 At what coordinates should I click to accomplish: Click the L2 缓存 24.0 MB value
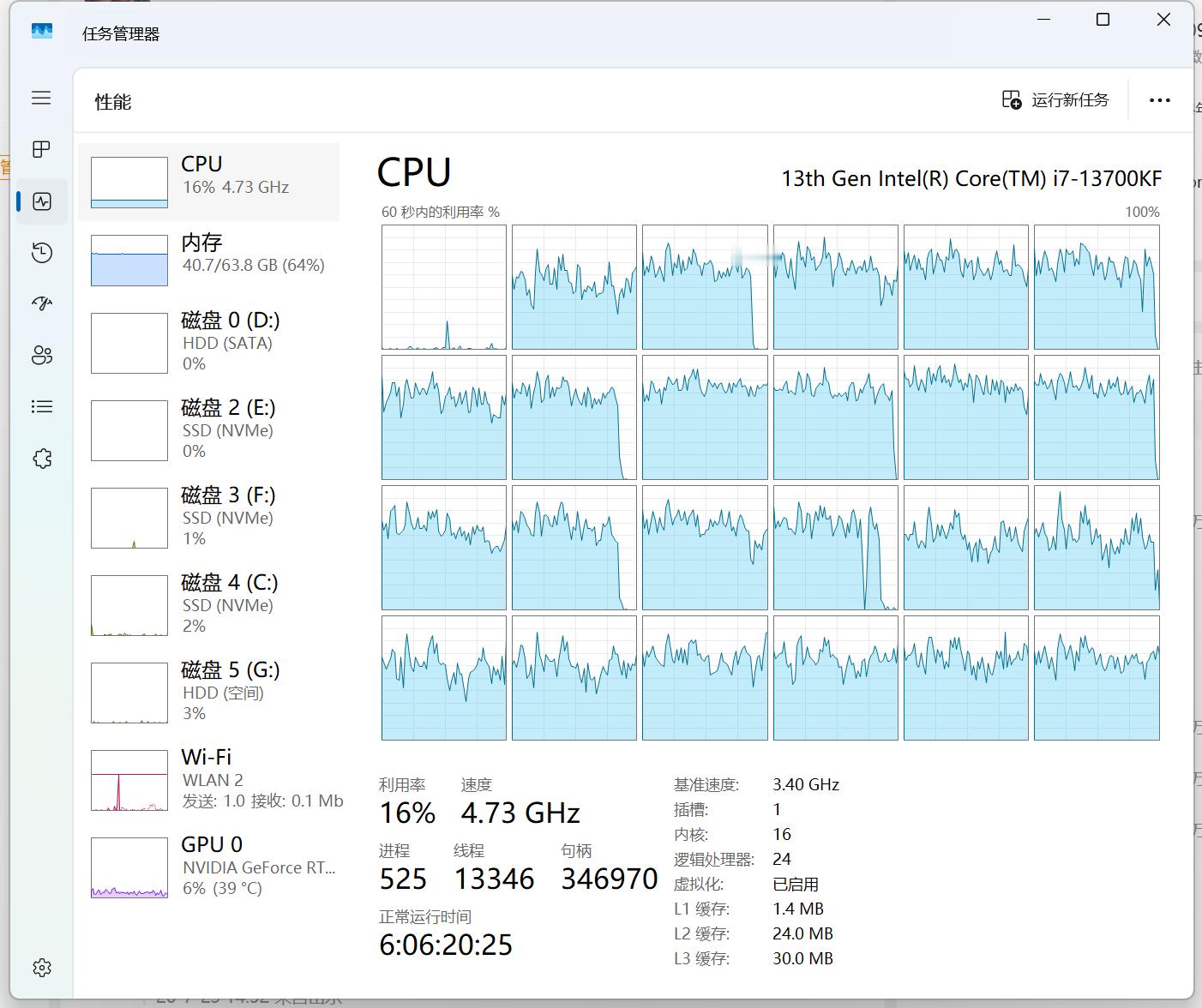[802, 933]
